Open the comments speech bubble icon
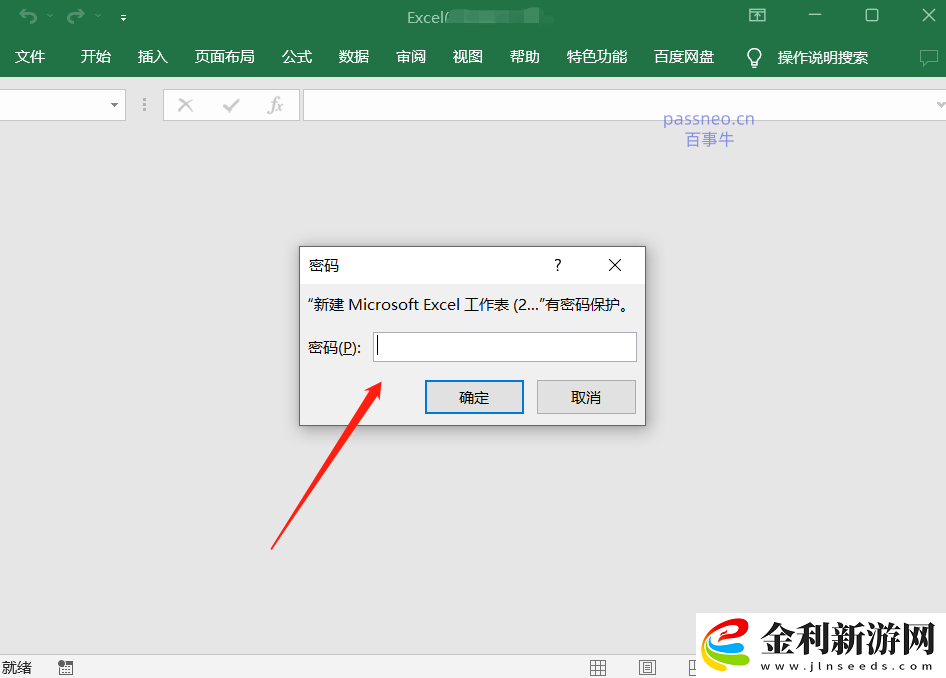Image resolution: width=946 pixels, height=678 pixels. click(x=929, y=58)
